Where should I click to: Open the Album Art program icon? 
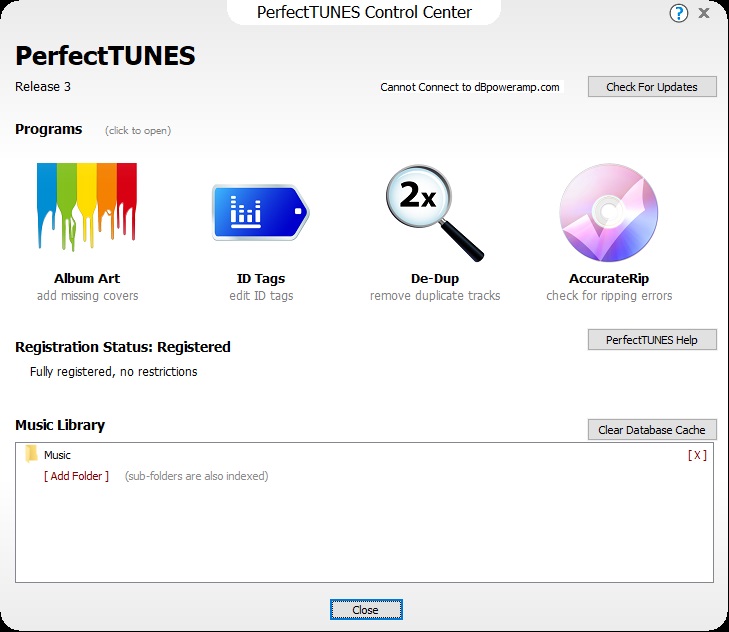87,206
